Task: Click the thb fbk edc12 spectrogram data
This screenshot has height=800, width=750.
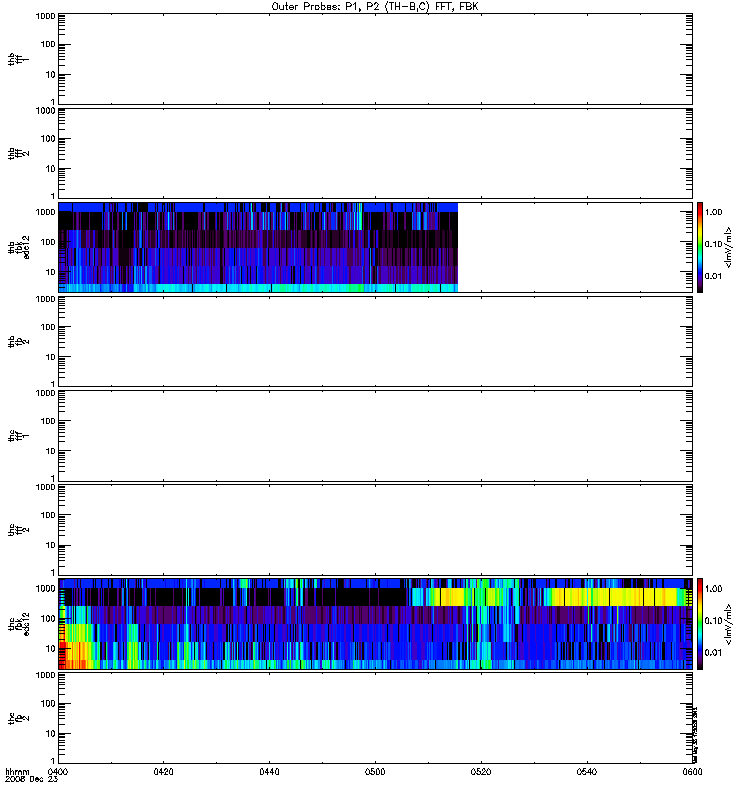Action: (258, 247)
